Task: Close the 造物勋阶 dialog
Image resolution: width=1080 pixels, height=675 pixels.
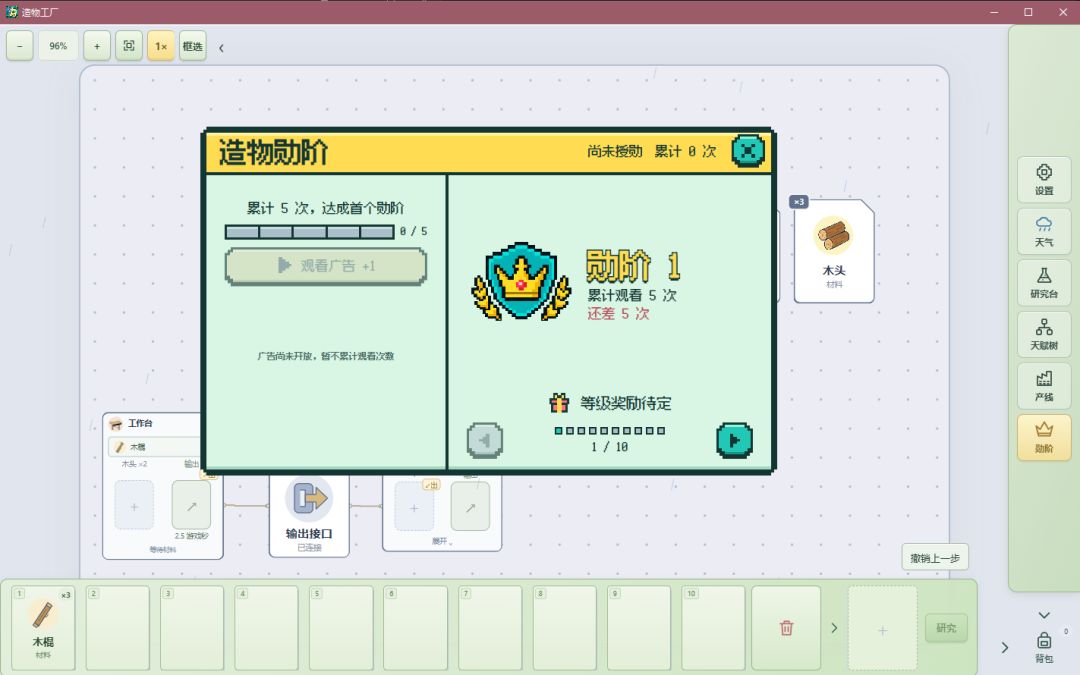Action: pyautogui.click(x=748, y=151)
